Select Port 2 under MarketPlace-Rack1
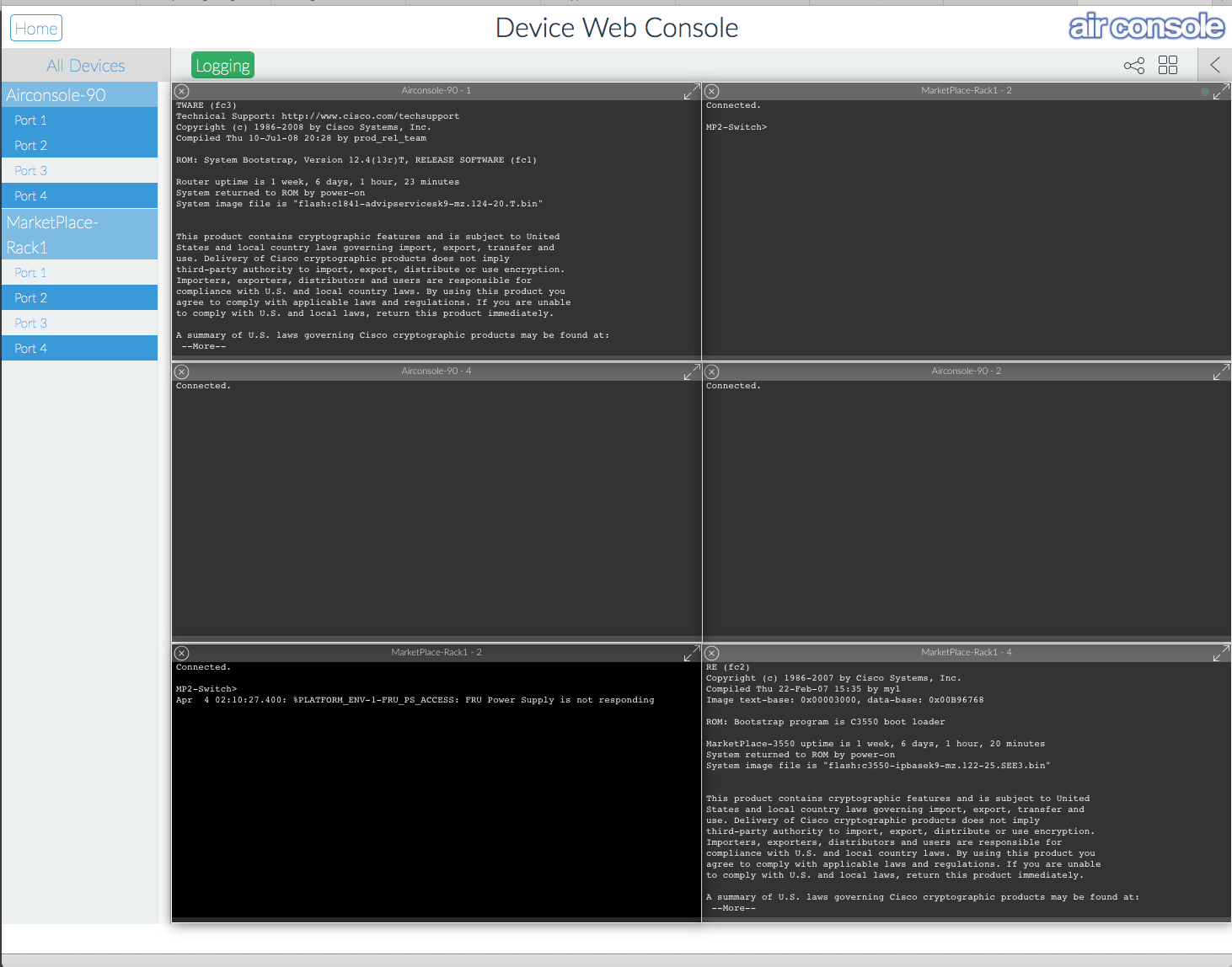The image size is (1232, 967). tap(79, 298)
